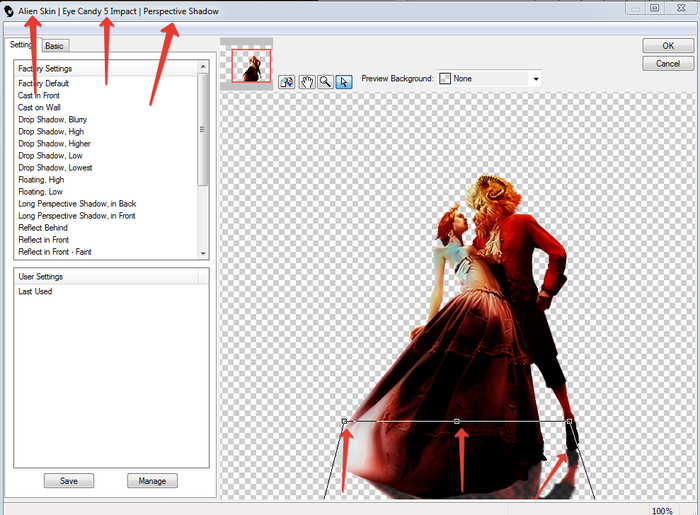The width and height of the screenshot is (700, 515).
Task: Click the factory settings scrollbar thumb
Action: [x=203, y=129]
